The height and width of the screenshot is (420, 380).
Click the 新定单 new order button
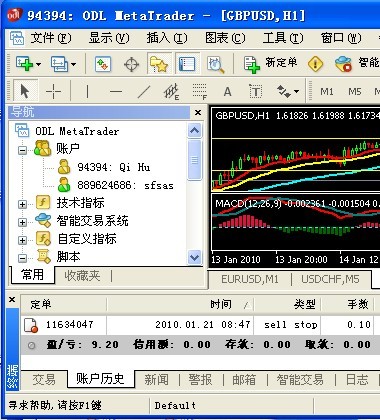[270, 63]
